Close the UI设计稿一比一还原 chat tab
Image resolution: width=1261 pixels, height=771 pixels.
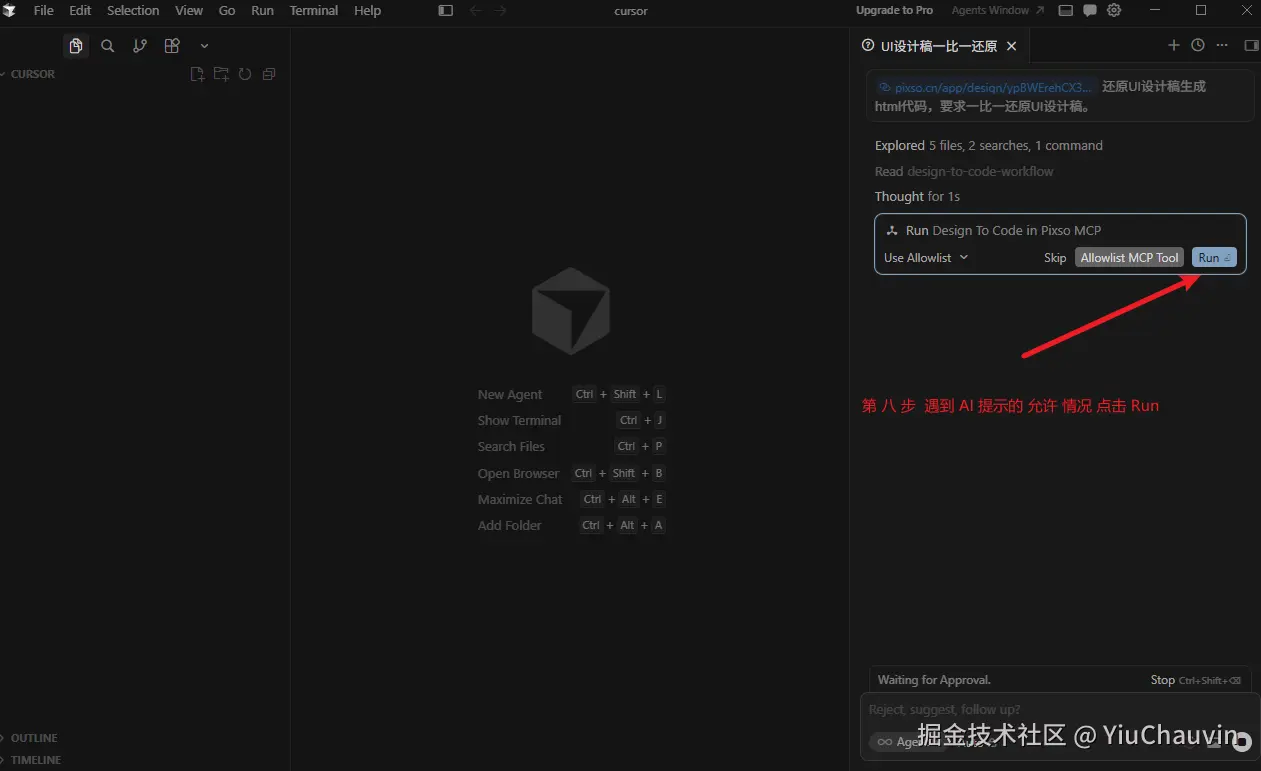(1011, 46)
